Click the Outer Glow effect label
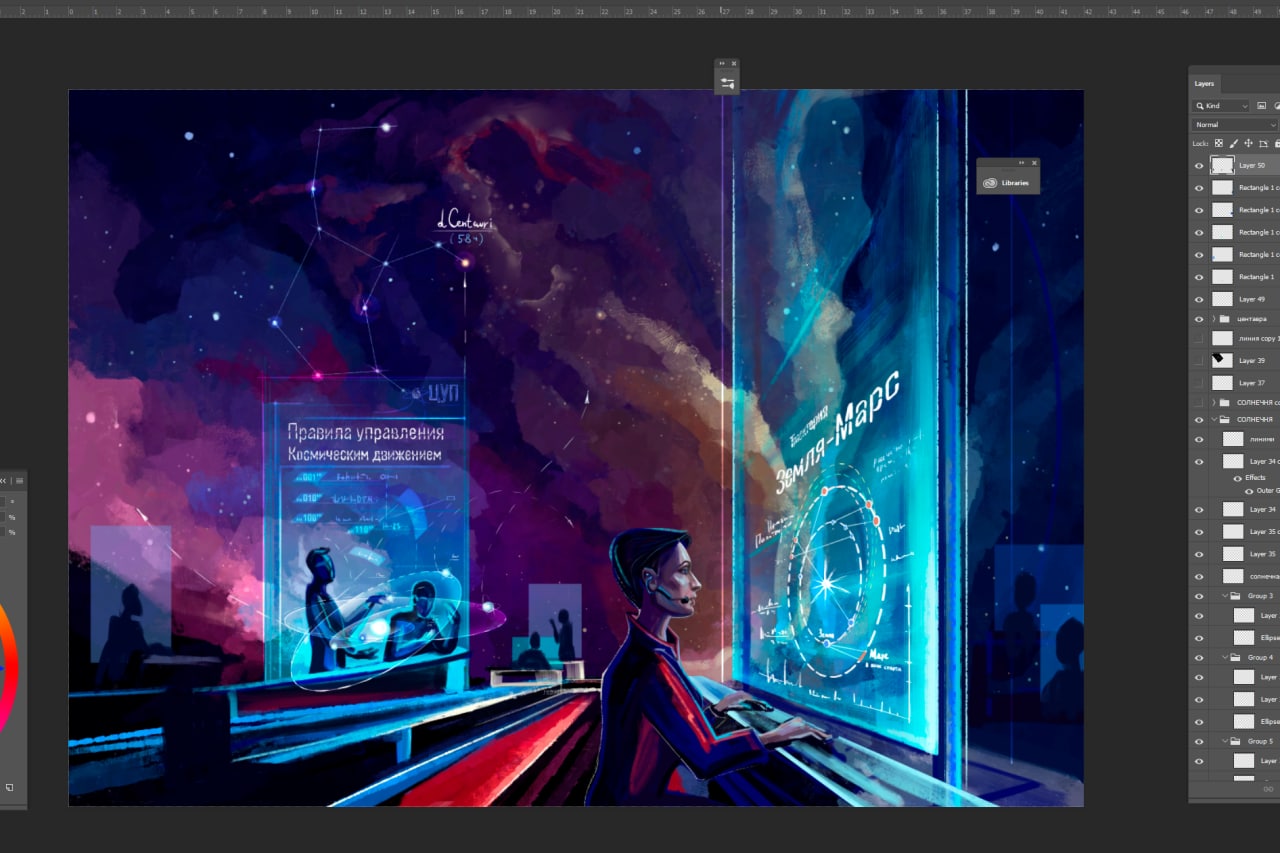Viewport: 1280px width, 853px height. [1268, 491]
